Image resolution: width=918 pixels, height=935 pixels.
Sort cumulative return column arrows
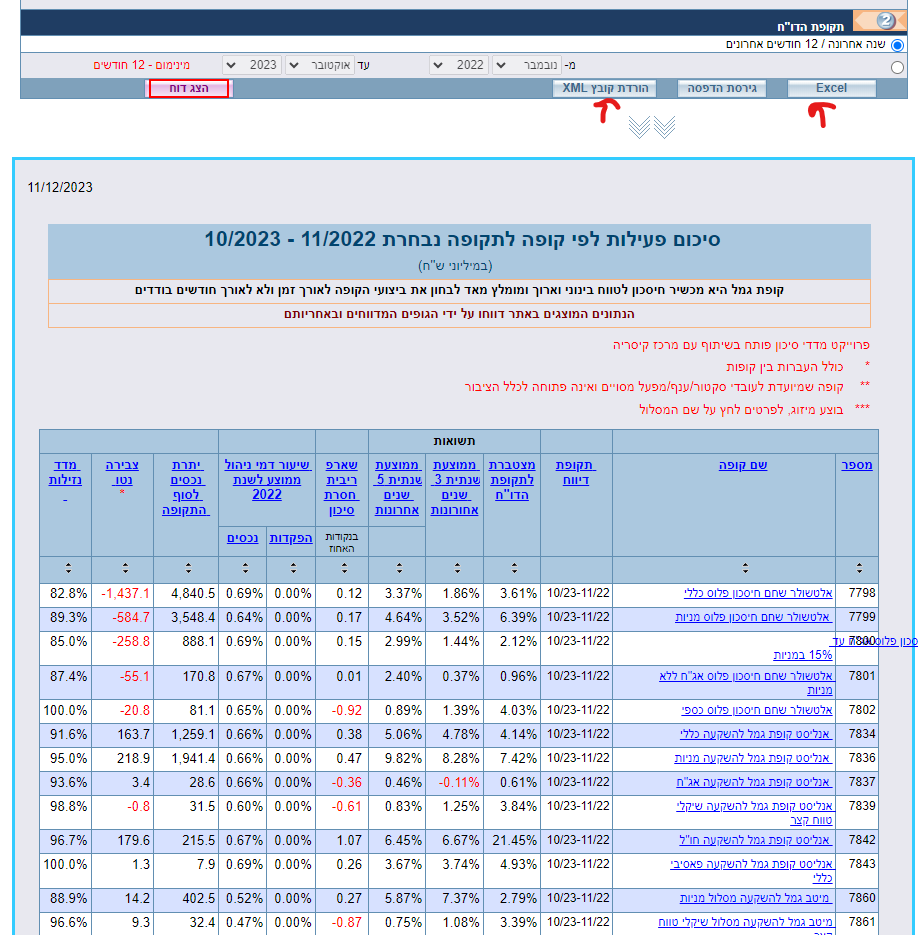[x=514, y=568]
